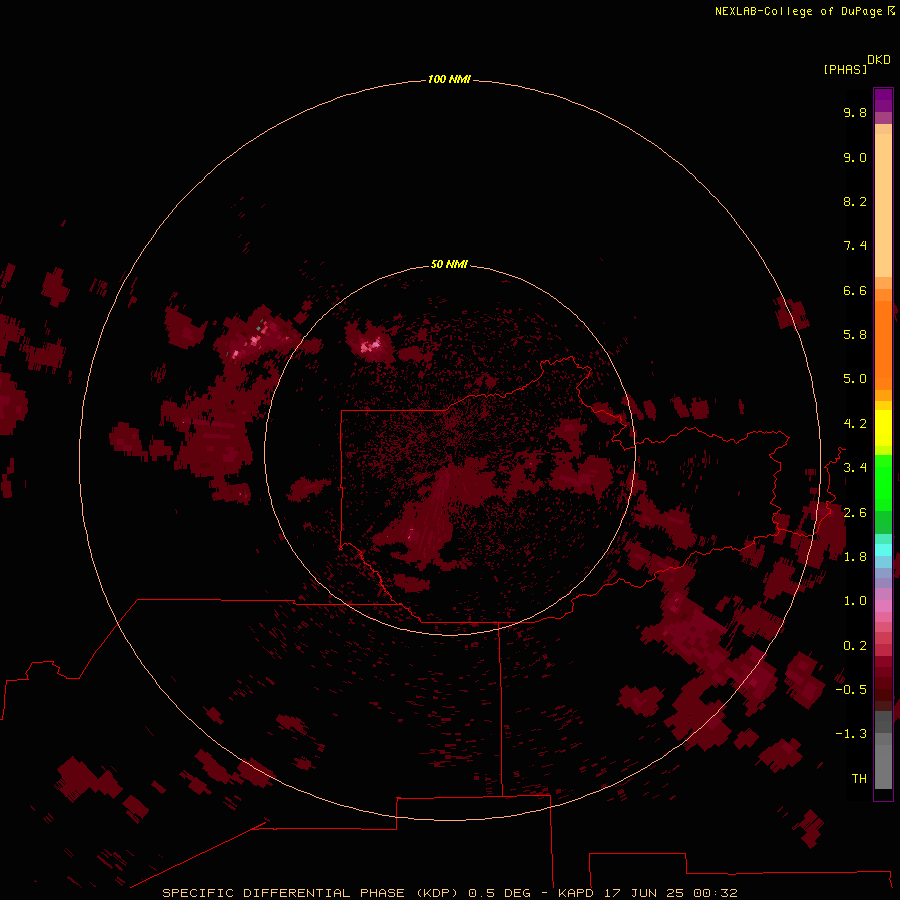Click the 'KAPD' radar site identifier

(x=576, y=893)
